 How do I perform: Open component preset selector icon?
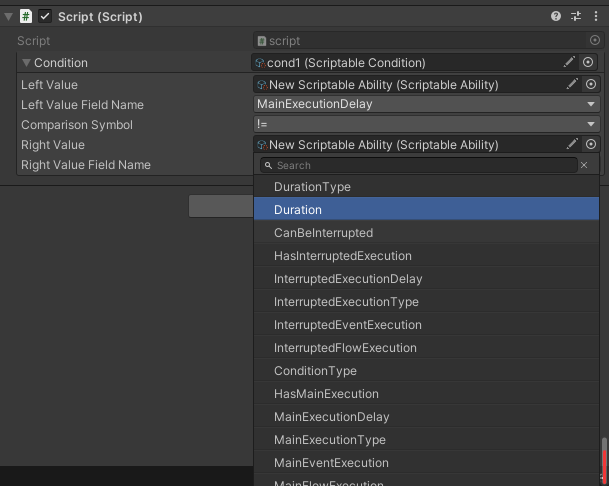576,17
